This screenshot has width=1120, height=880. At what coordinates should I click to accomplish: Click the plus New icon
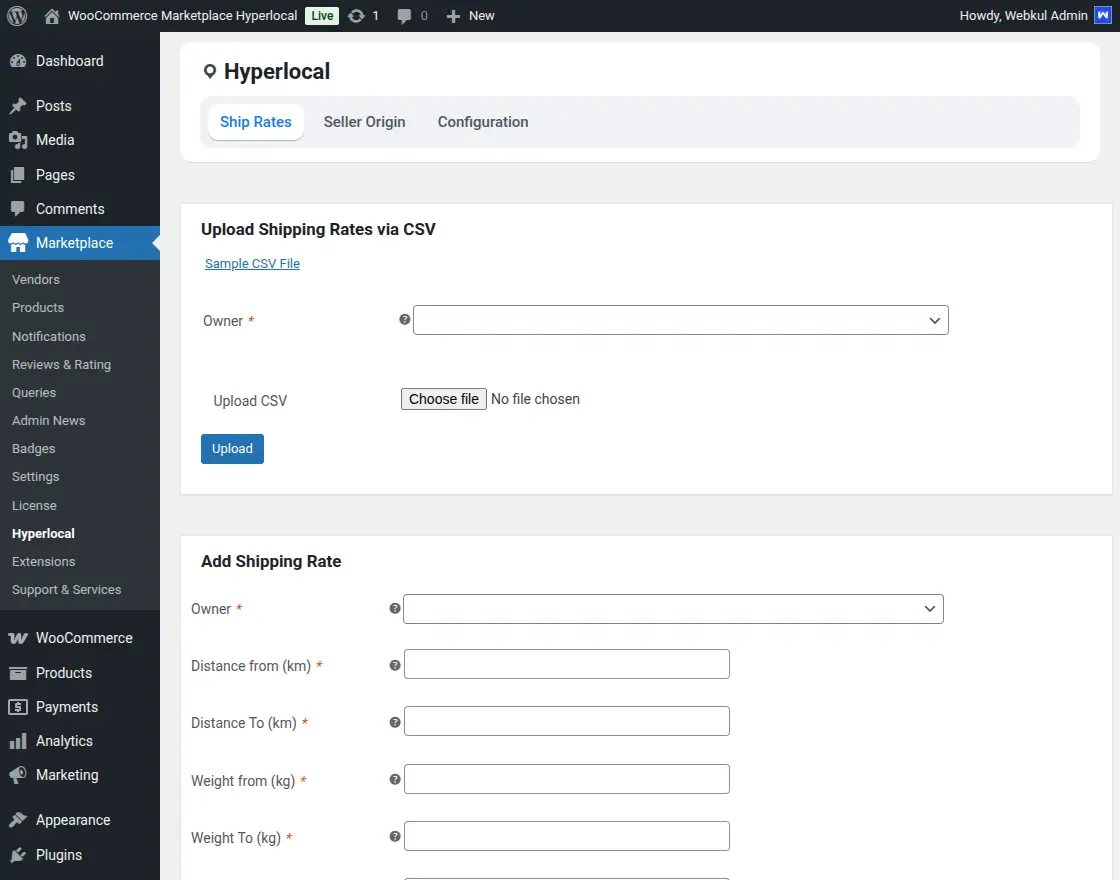tap(453, 16)
